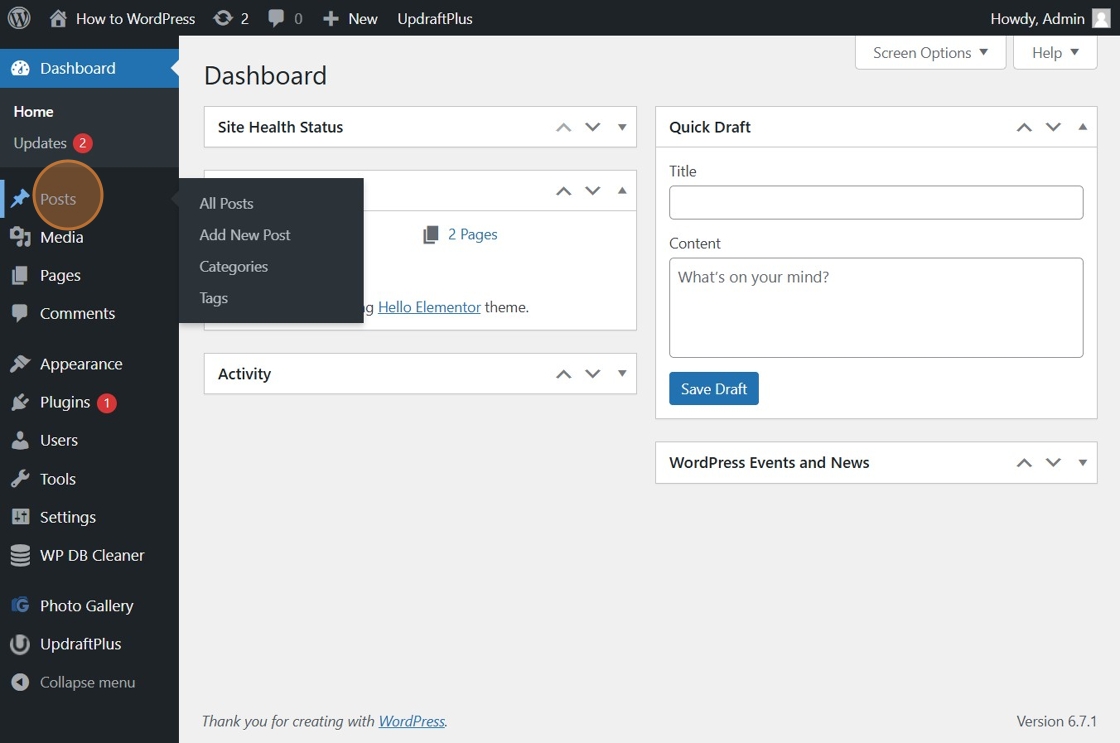Expand the Activity panel
The image size is (1120, 743).
(622, 374)
